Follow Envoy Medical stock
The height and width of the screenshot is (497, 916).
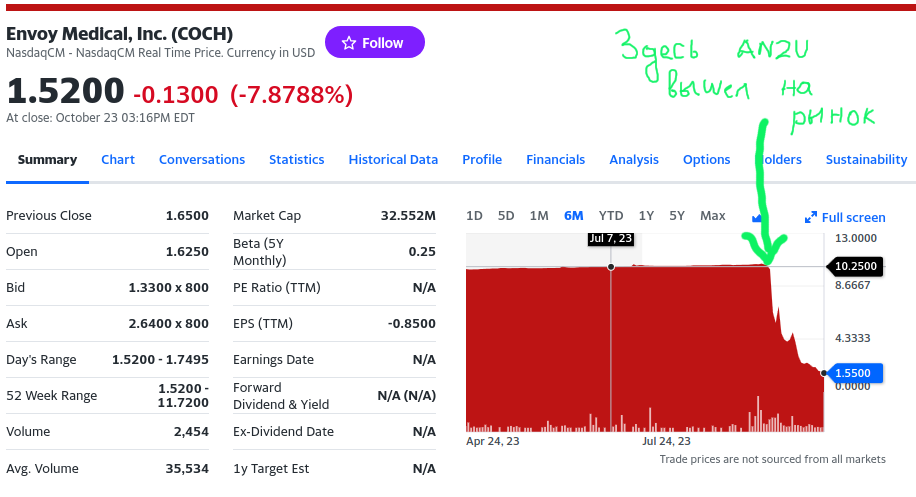[374, 42]
